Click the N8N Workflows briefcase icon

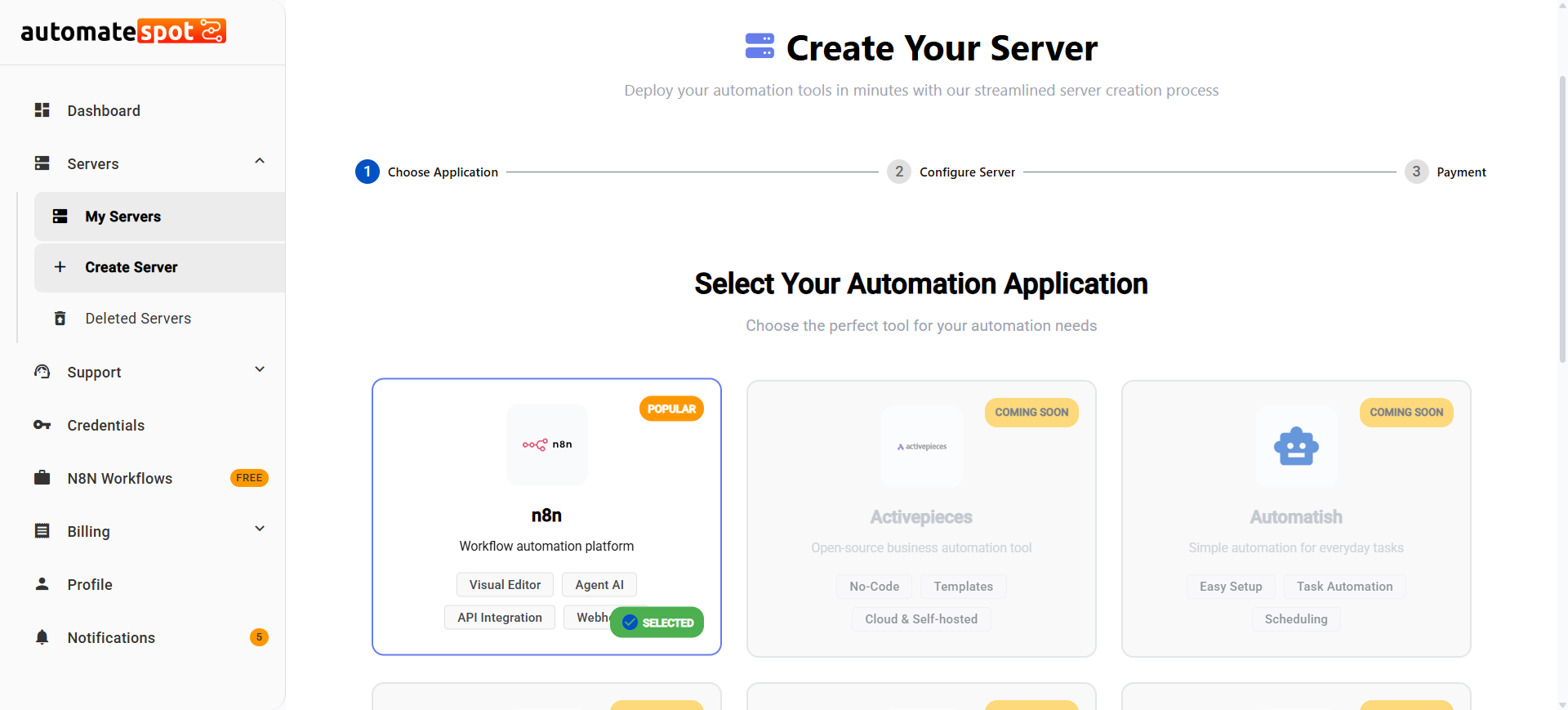point(42,478)
